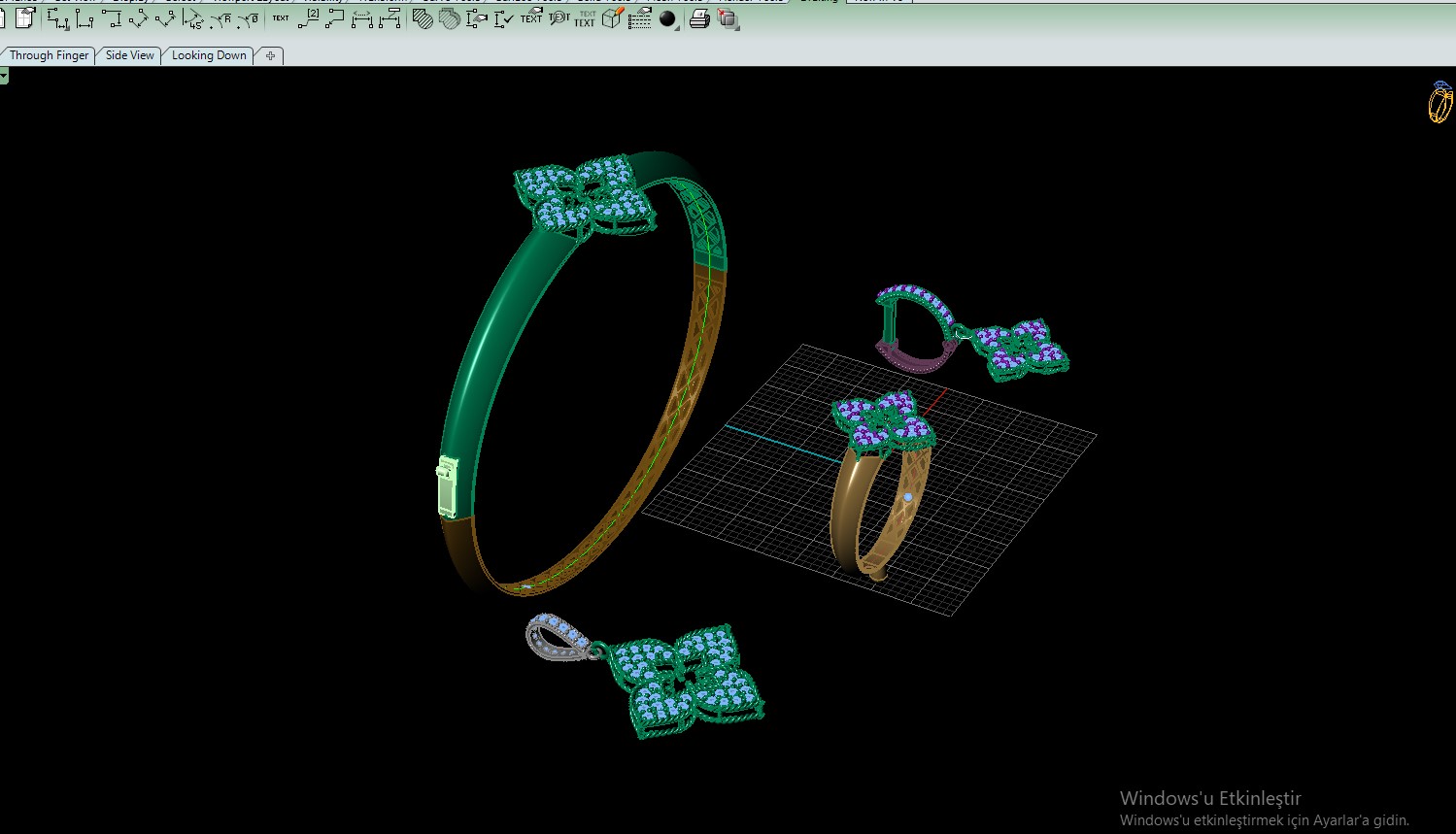1456x834 pixels.
Task: Select the box edit with pencil icon
Action: pos(612,17)
